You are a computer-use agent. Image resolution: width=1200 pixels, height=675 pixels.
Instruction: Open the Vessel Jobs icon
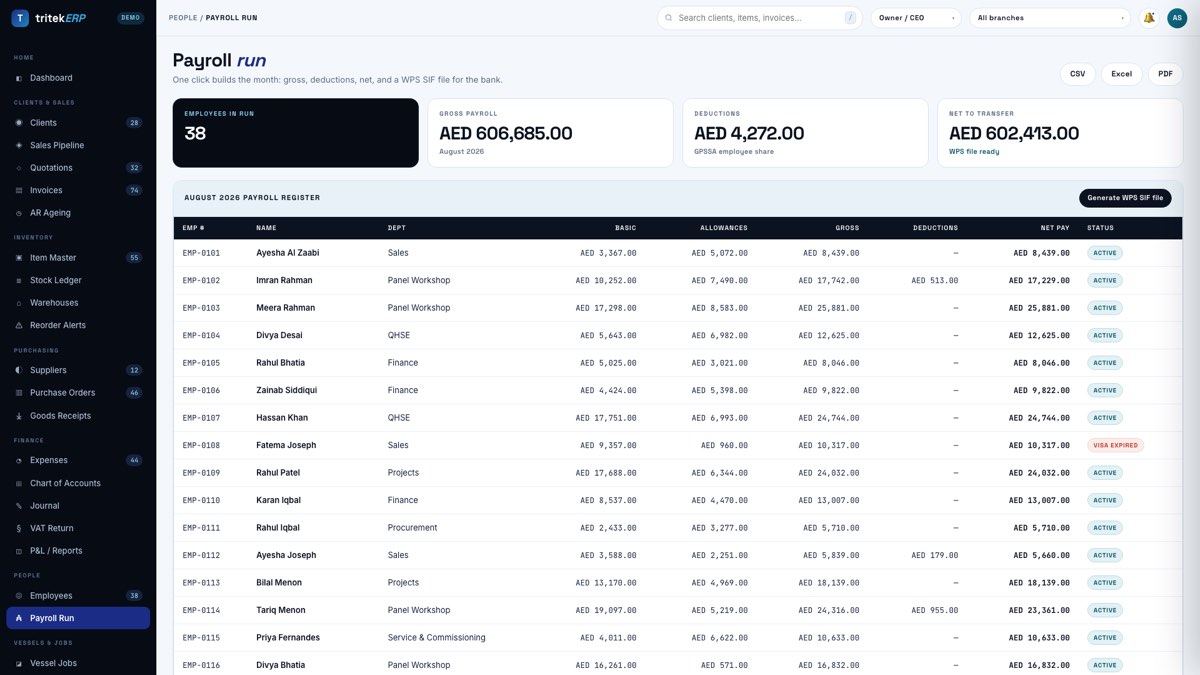[x=19, y=663]
